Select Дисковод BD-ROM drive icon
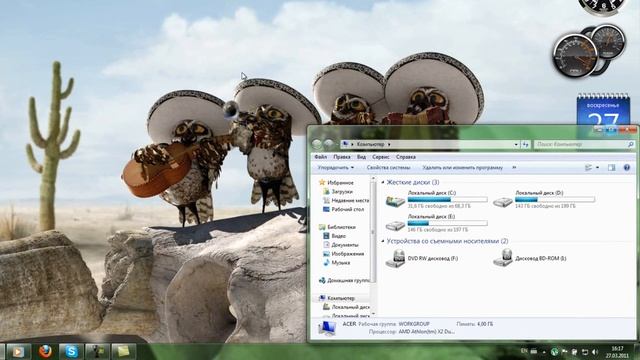Viewport: 640px width, 360px height. [x=502, y=258]
